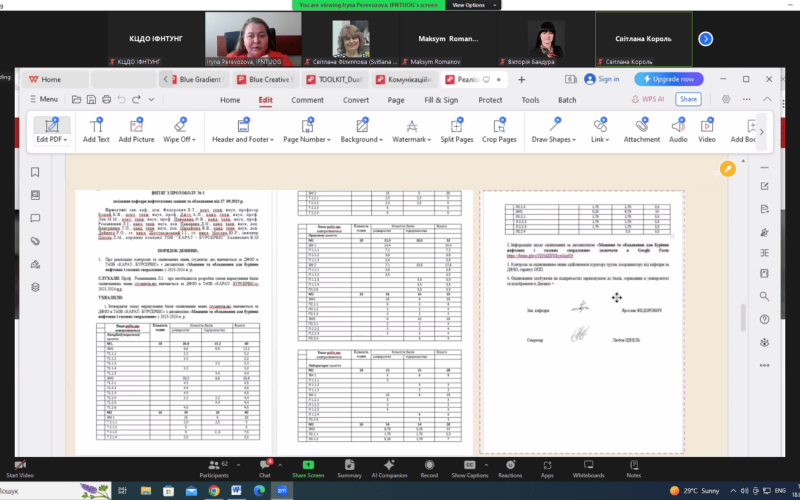800x500 pixels.
Task: Click the Attachment tool
Action: click(642, 131)
